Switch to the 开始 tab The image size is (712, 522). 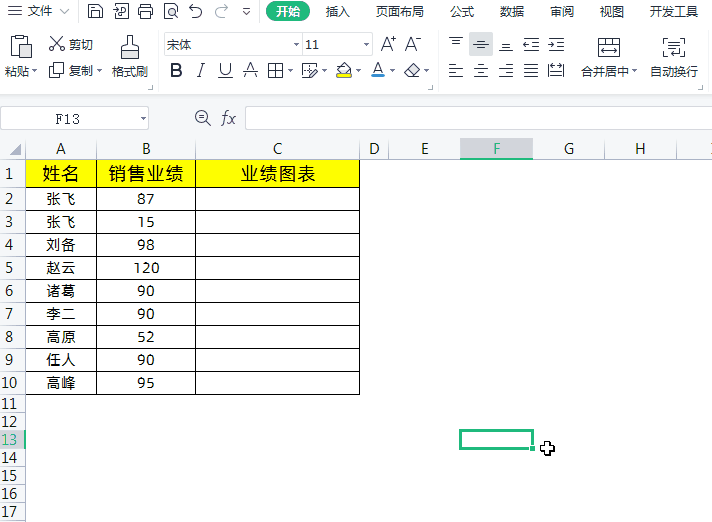tap(288, 11)
